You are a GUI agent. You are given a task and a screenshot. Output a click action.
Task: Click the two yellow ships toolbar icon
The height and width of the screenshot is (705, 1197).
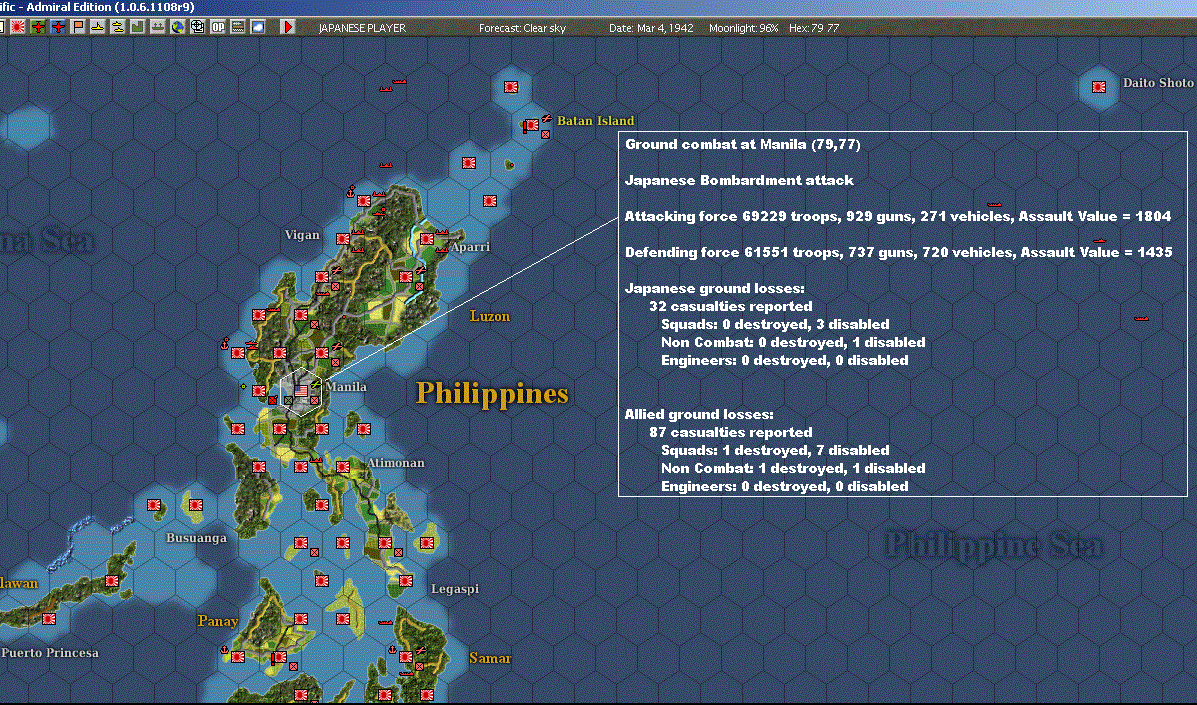point(118,27)
